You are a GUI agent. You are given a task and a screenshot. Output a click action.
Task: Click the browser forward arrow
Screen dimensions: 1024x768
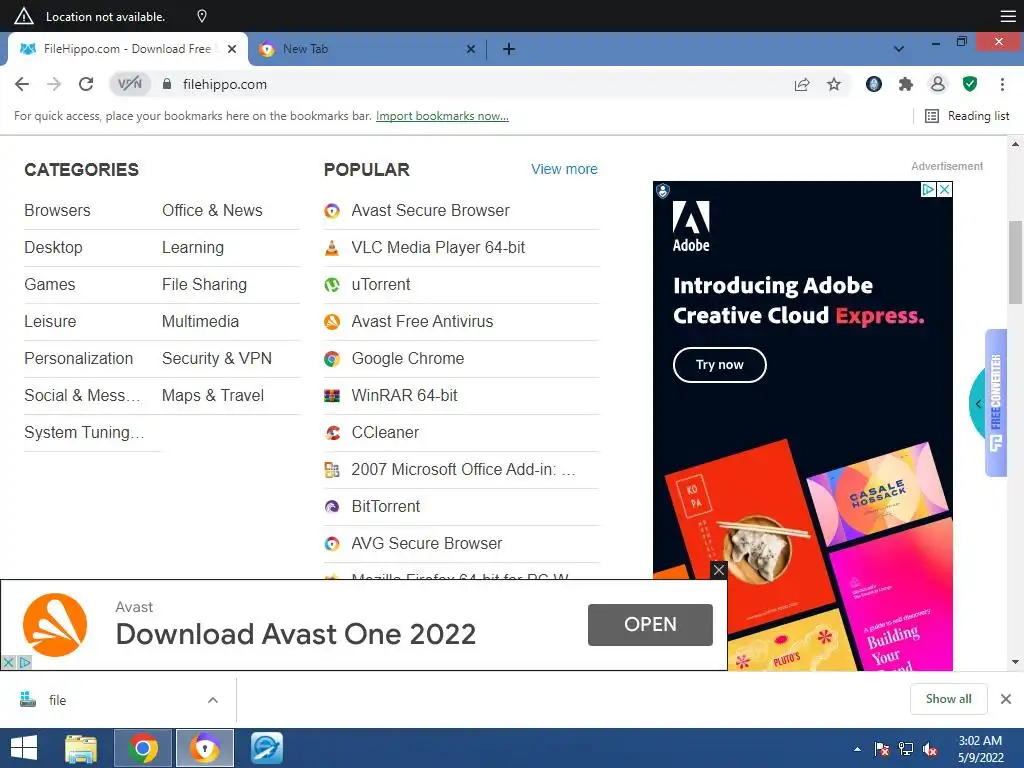coord(54,84)
